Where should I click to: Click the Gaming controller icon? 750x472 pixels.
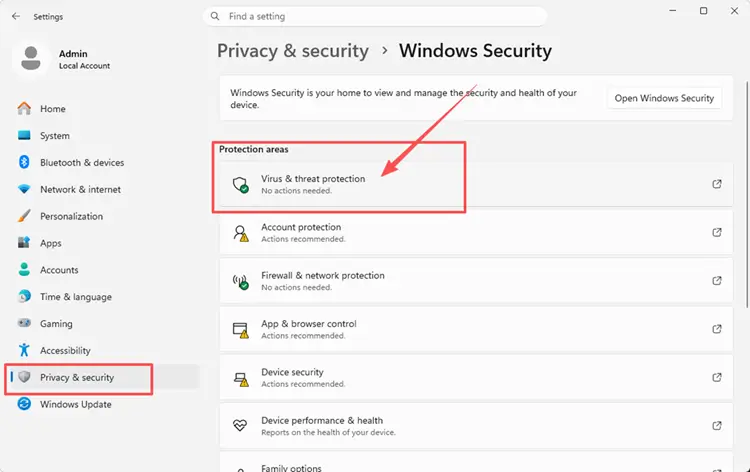tap(24, 323)
